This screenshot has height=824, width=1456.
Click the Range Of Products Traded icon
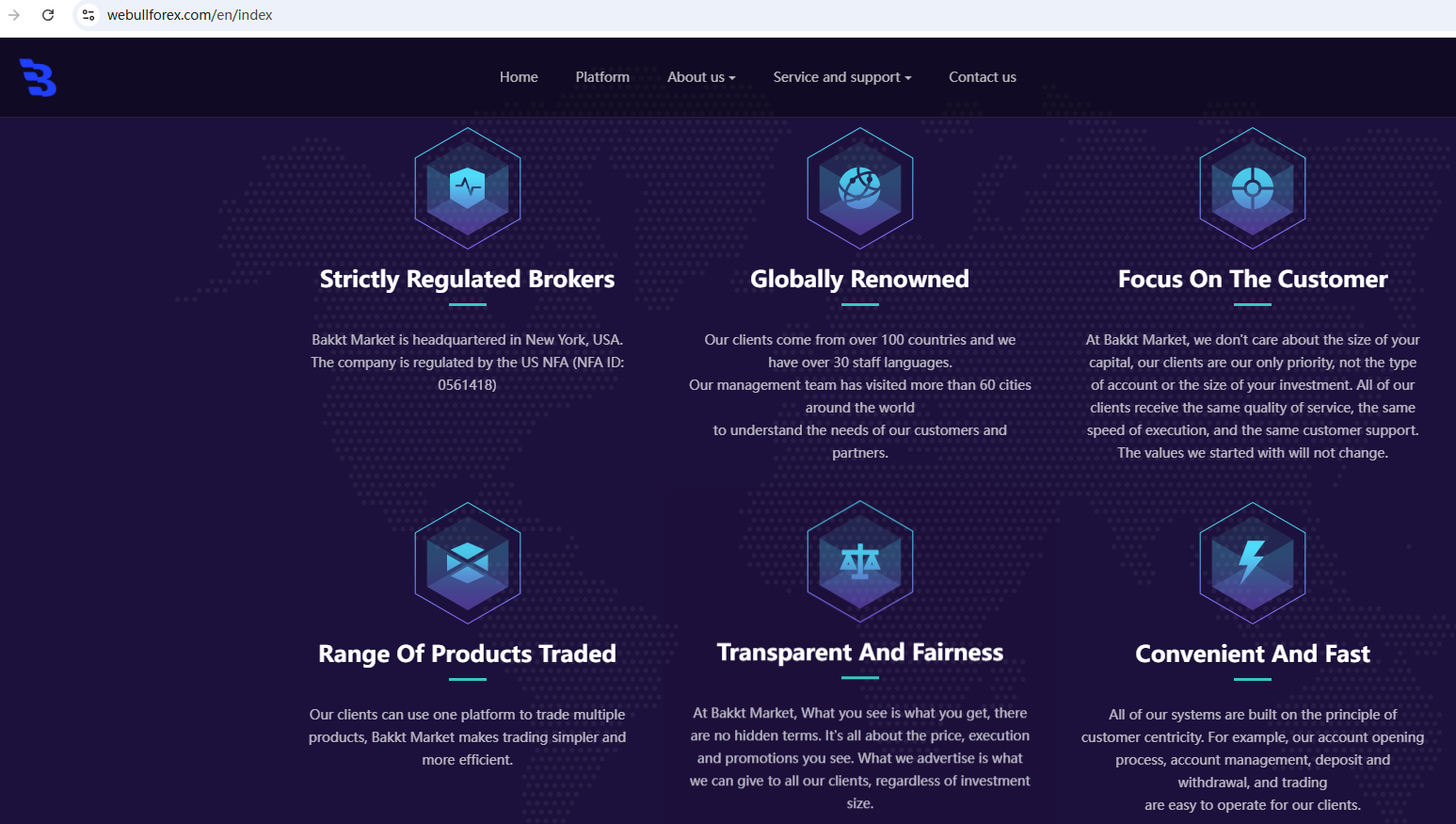(x=468, y=563)
